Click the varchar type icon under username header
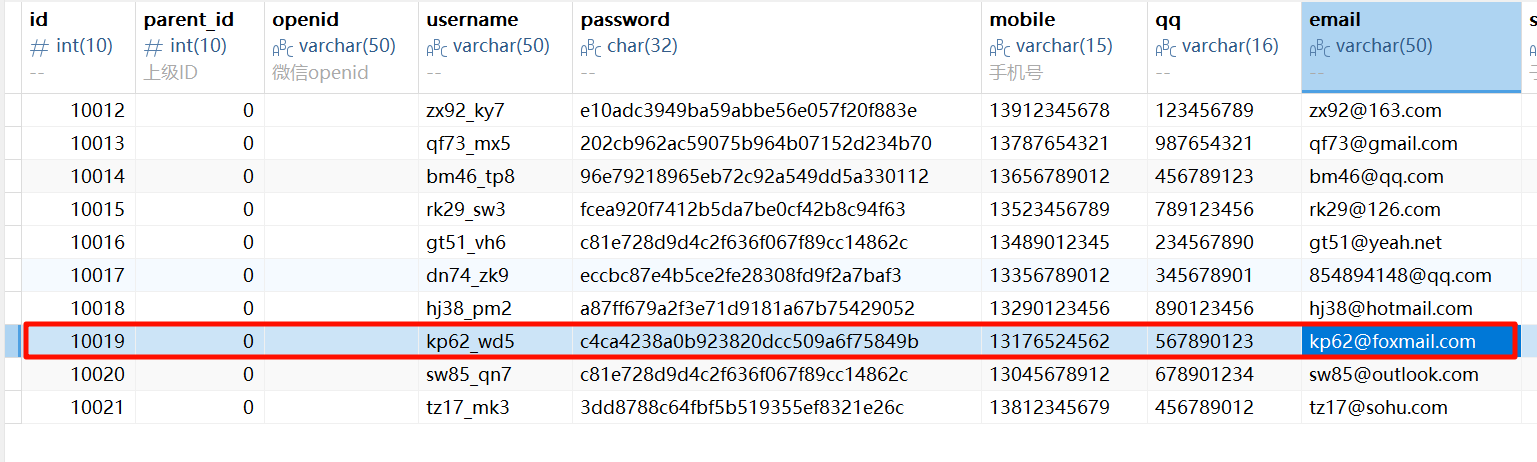Image resolution: width=1537 pixels, height=462 pixels. [x=437, y=47]
